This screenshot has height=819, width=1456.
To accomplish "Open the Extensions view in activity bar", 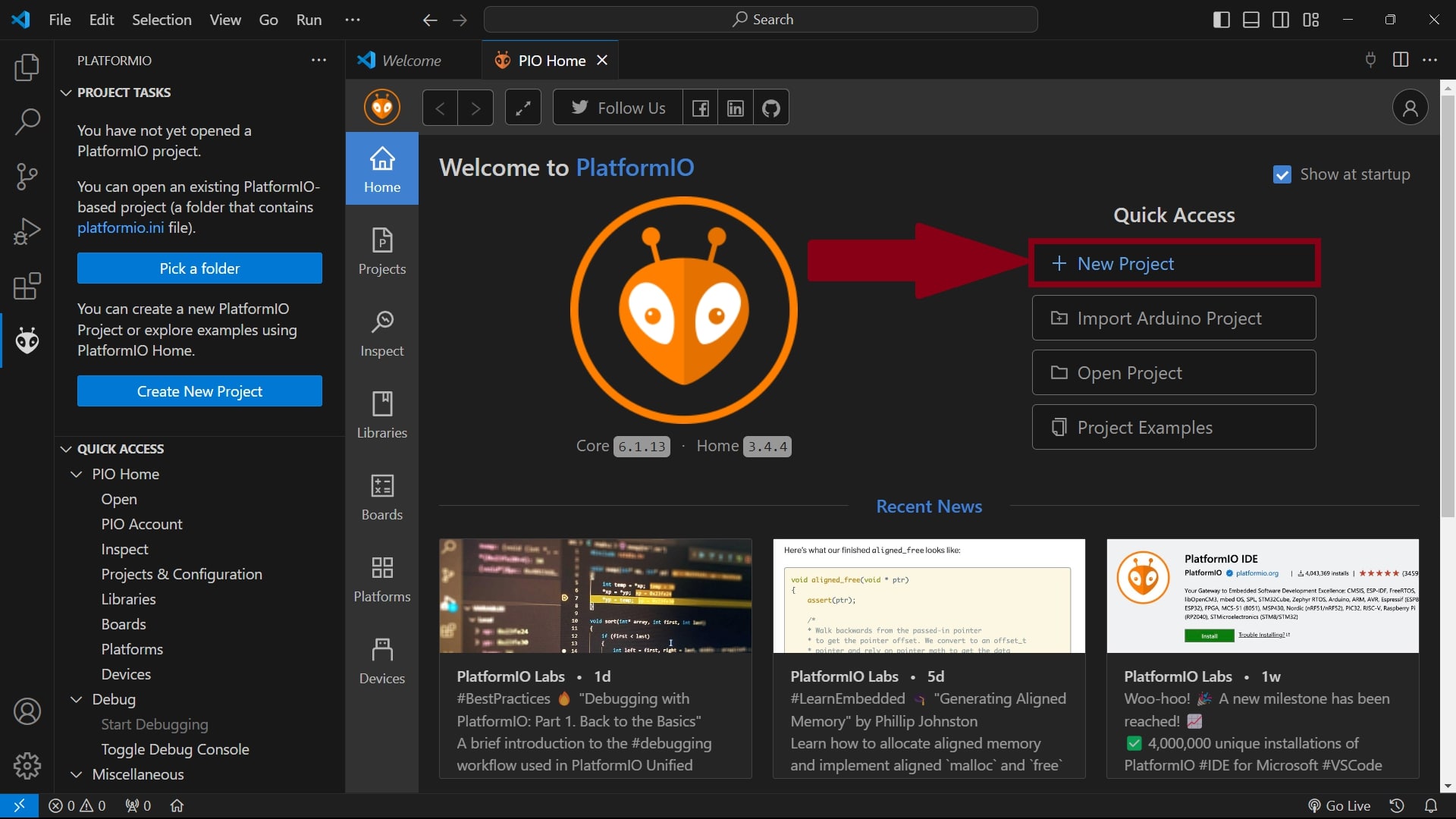I will tap(27, 286).
